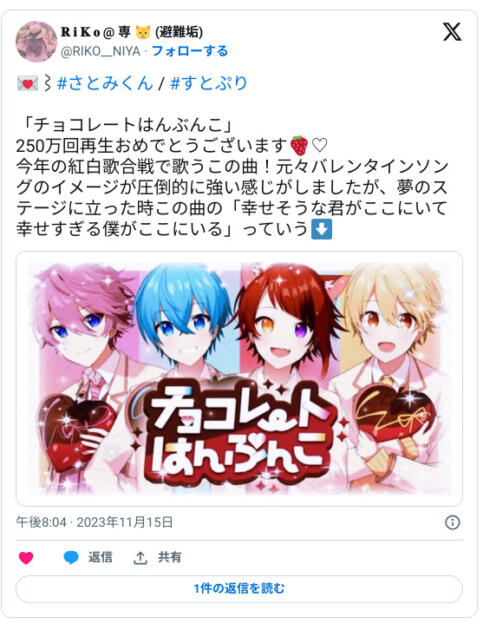Image resolution: width=483 pixels, height=630 pixels.
Task: Click the 共有 share label
Action: pos(170,557)
